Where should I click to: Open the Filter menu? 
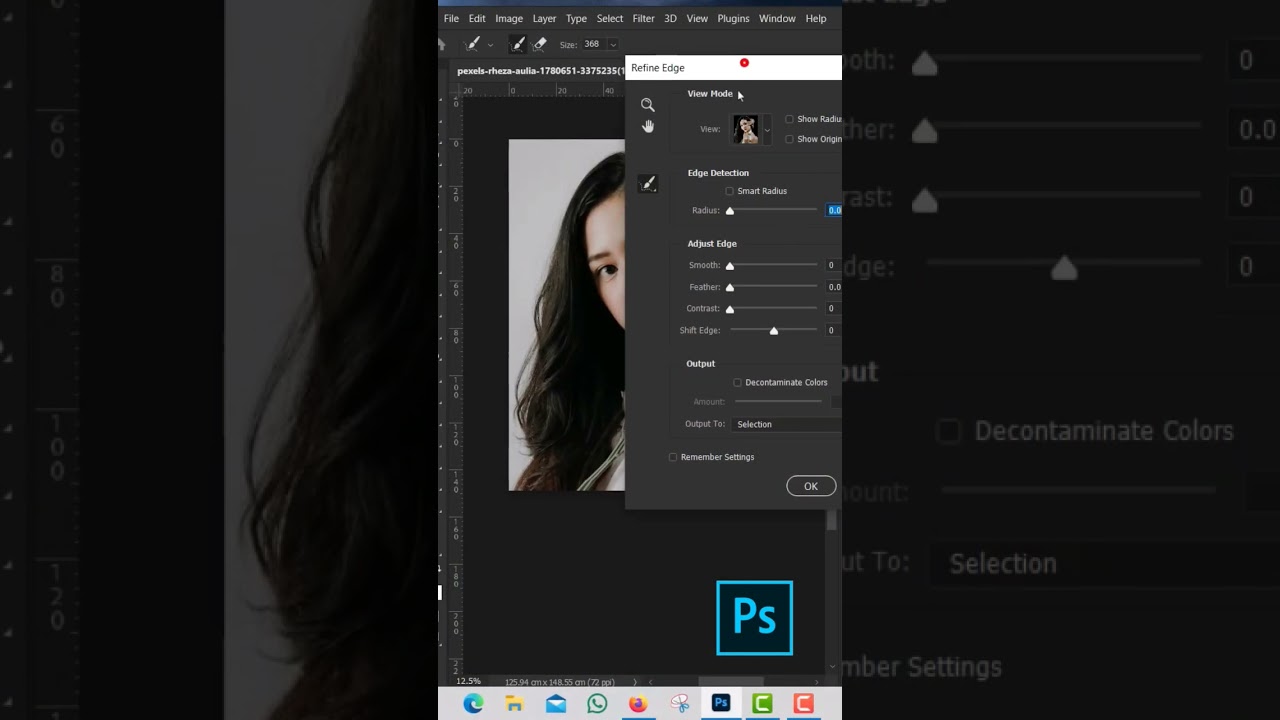coord(644,18)
